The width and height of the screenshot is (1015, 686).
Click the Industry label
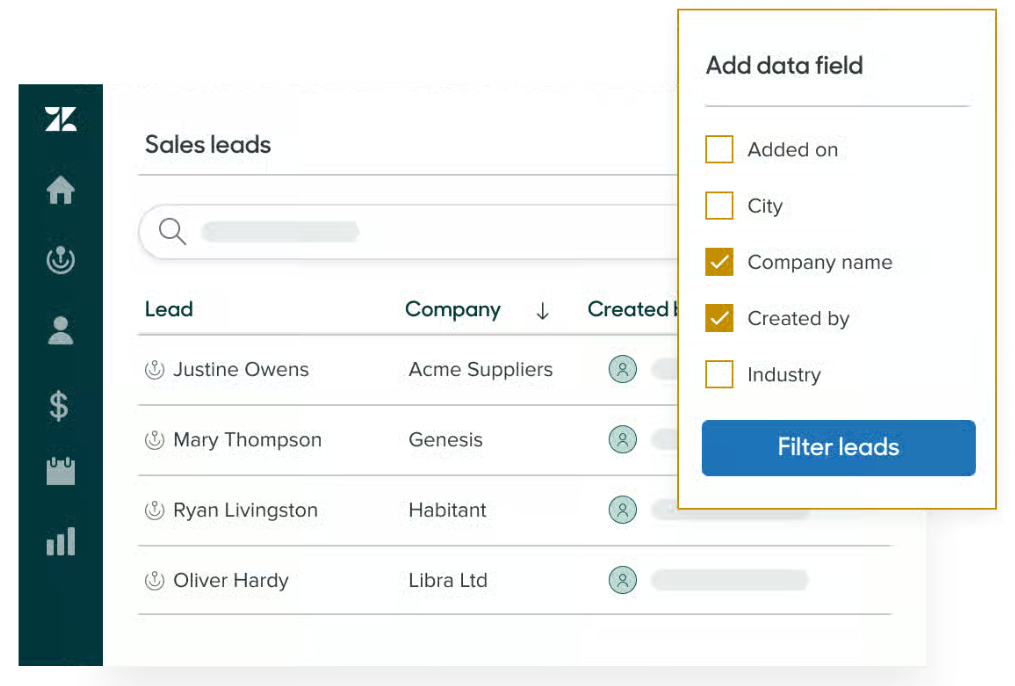click(784, 375)
